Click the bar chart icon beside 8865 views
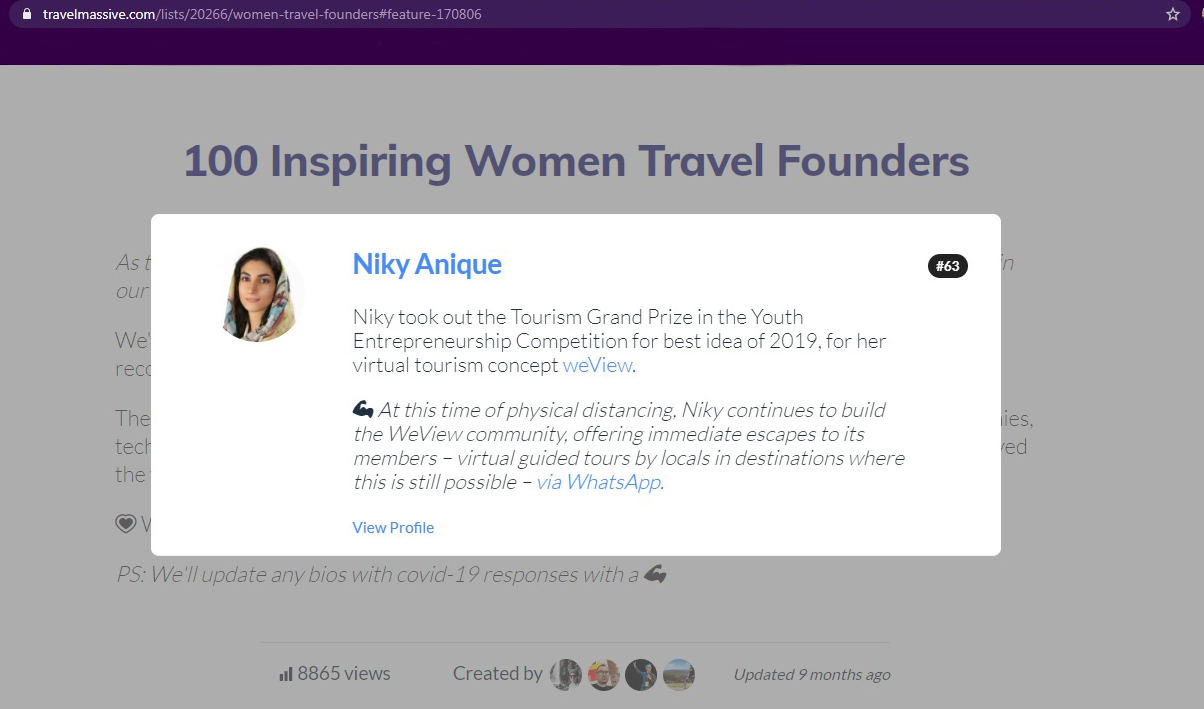 (286, 674)
